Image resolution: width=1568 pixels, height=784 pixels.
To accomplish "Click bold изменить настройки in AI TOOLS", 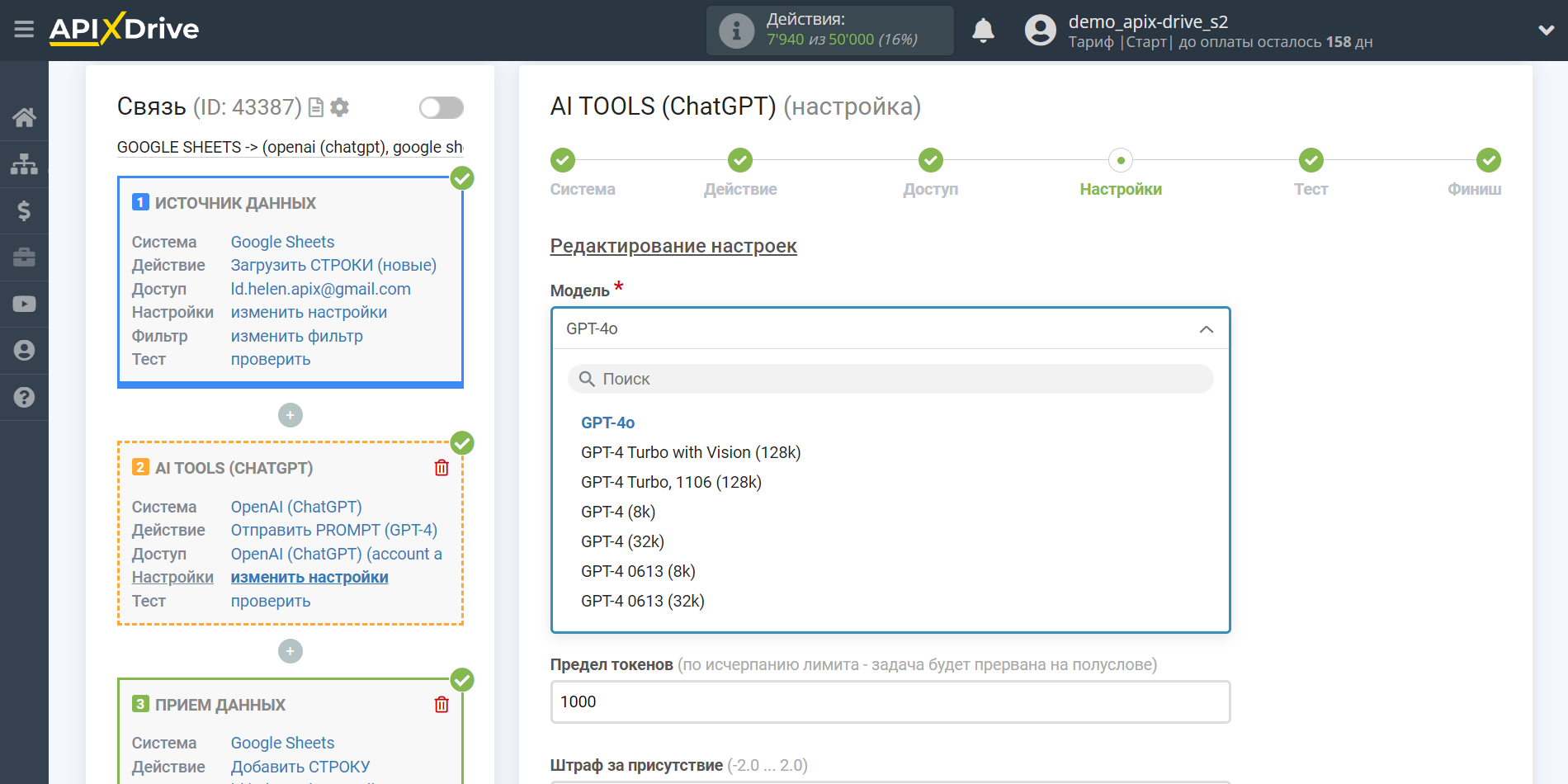I will 309,578.
